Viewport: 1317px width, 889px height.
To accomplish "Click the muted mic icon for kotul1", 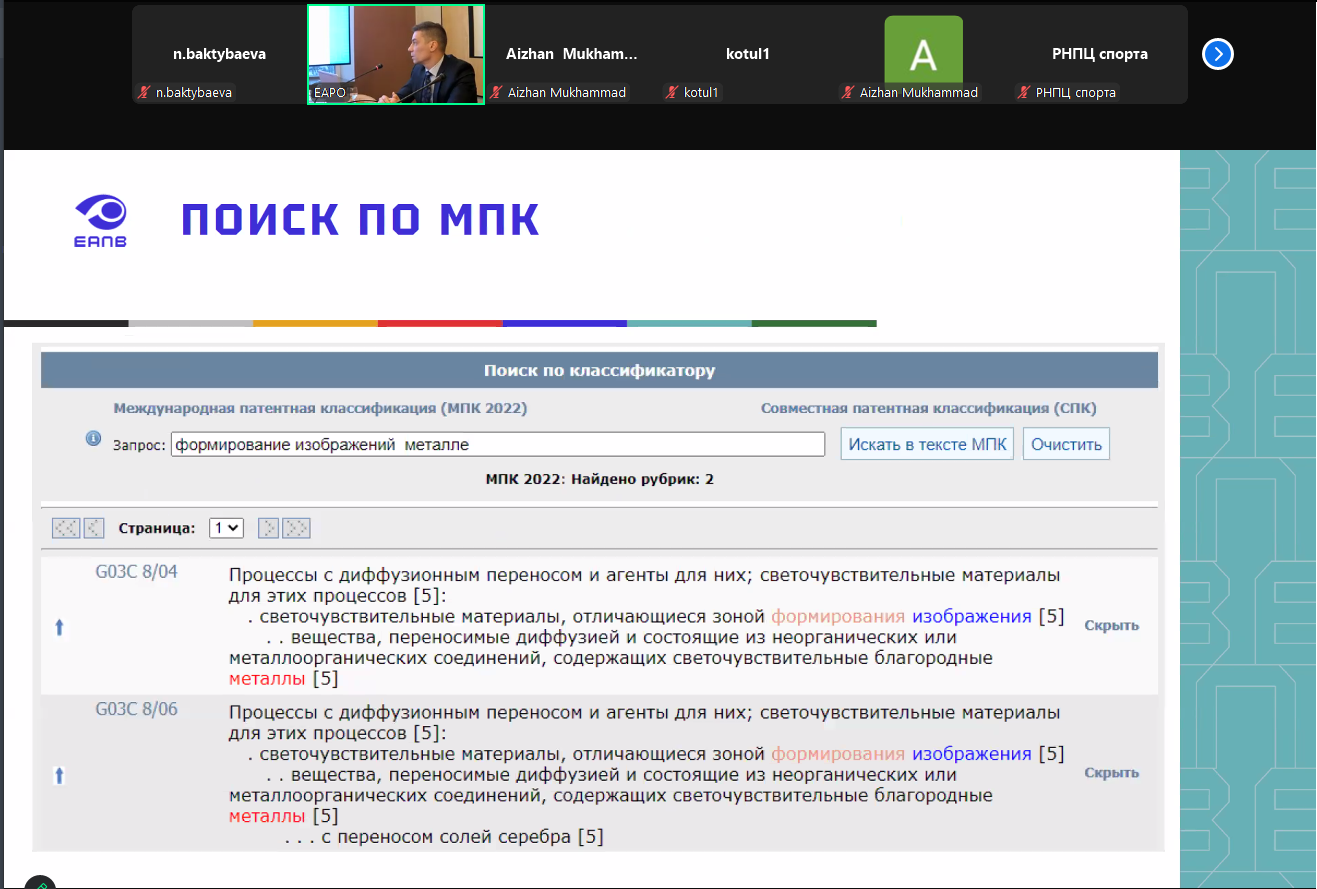I will (x=673, y=93).
